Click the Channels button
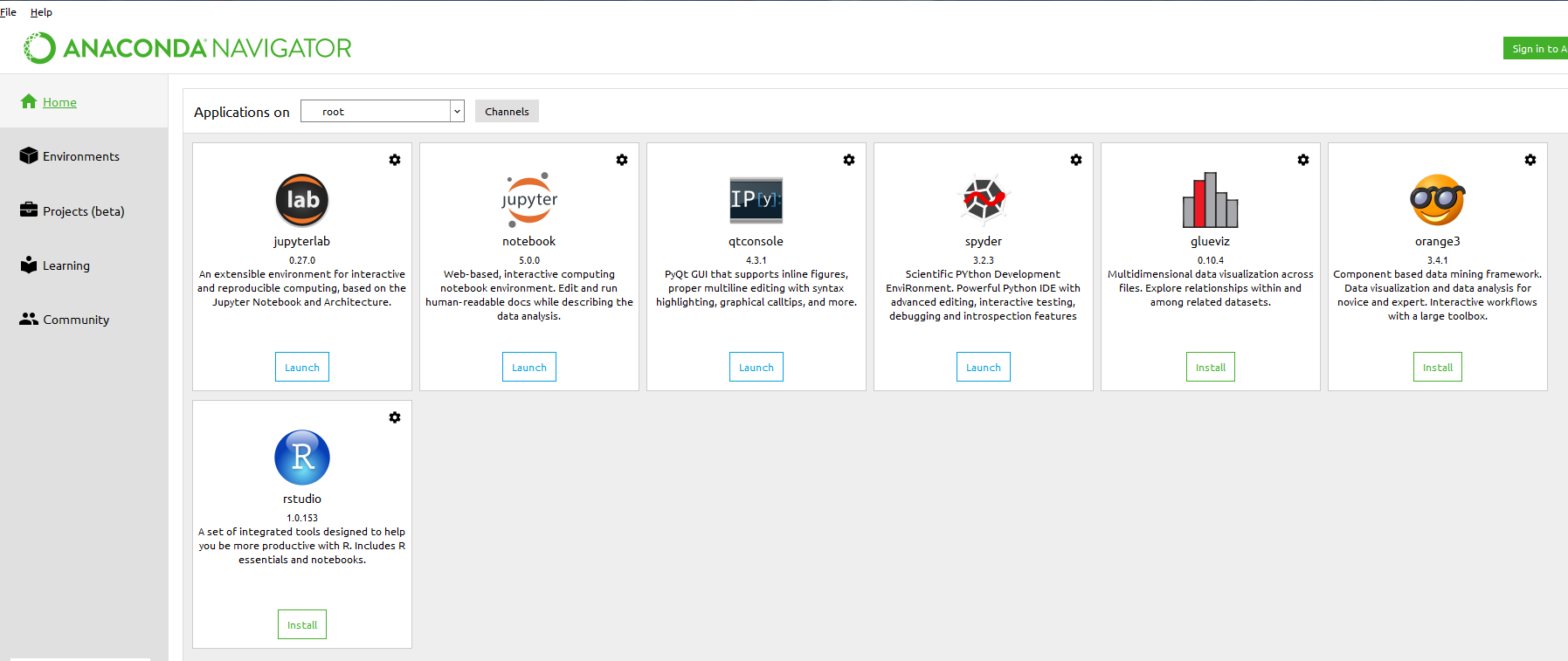This screenshot has width=1568, height=661. click(x=507, y=111)
